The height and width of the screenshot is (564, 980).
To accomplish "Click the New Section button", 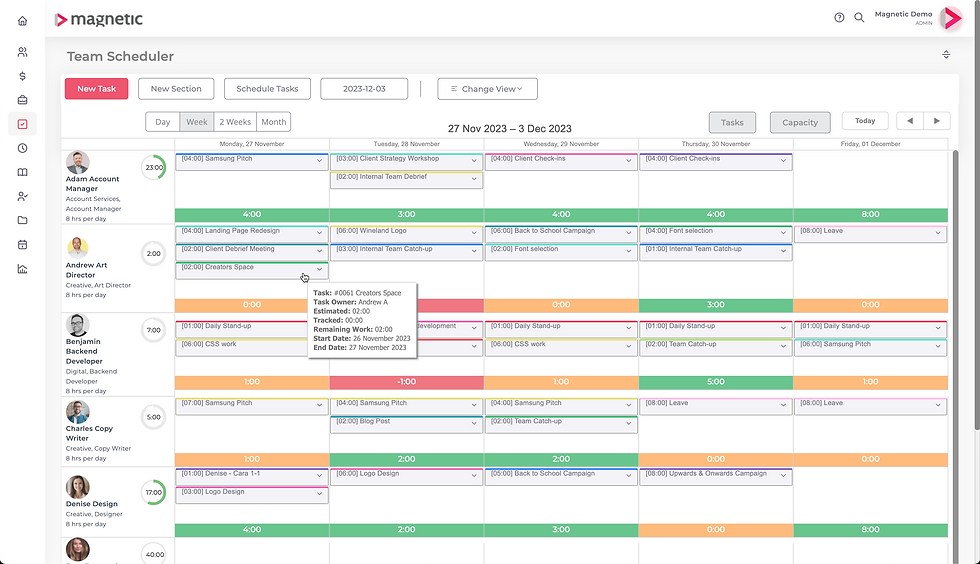I will pyautogui.click(x=176, y=89).
